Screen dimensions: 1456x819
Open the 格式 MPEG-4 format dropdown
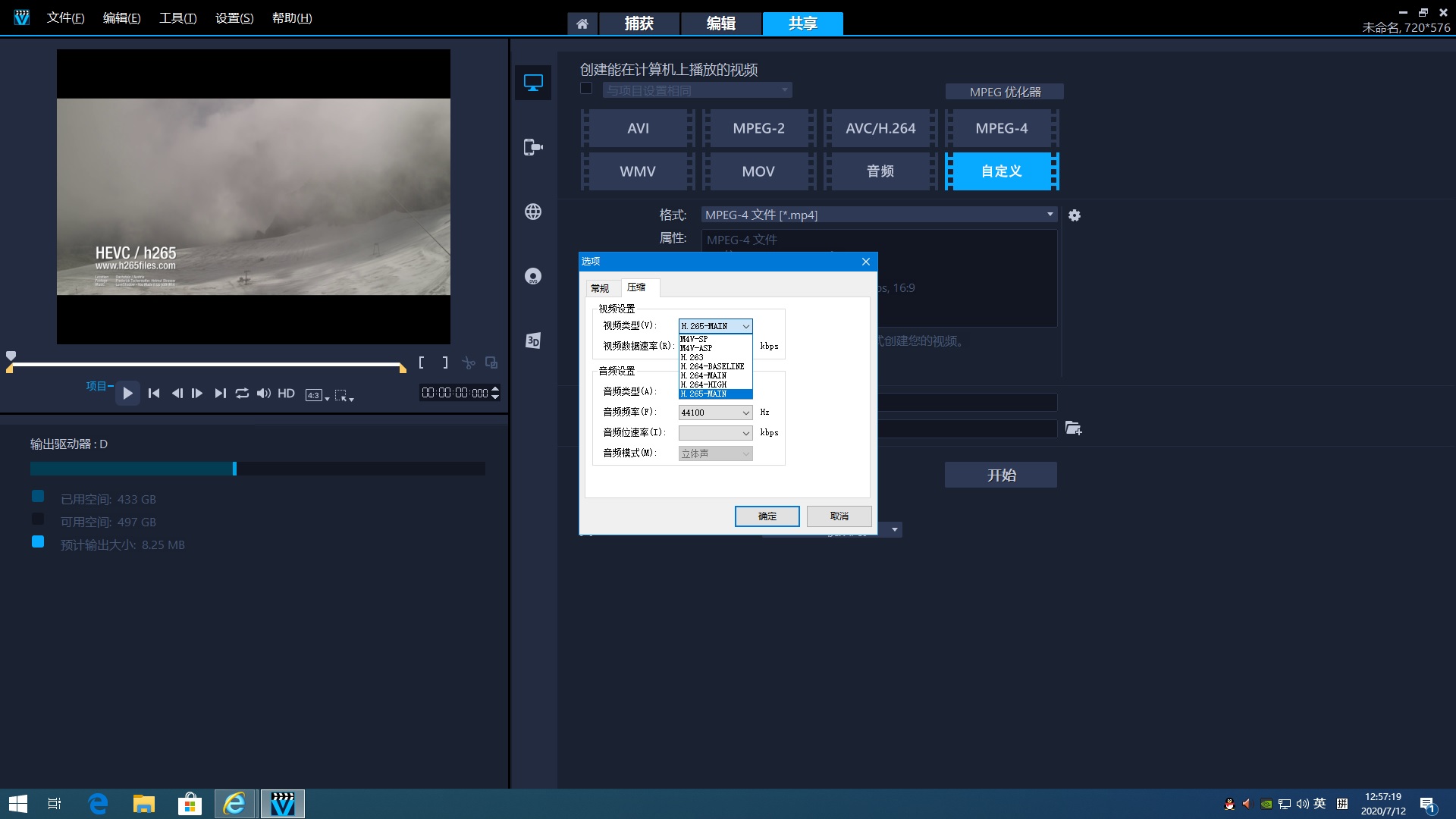point(879,215)
